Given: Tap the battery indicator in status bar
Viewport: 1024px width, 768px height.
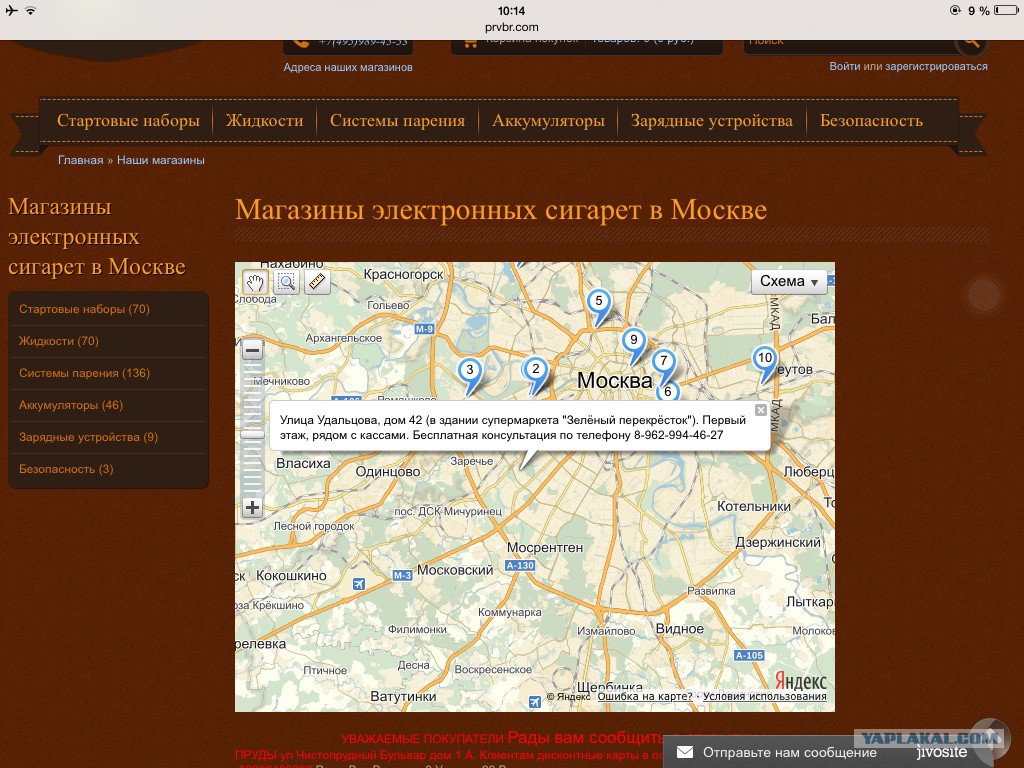Looking at the screenshot, I should pyautogui.click(x=1005, y=10).
